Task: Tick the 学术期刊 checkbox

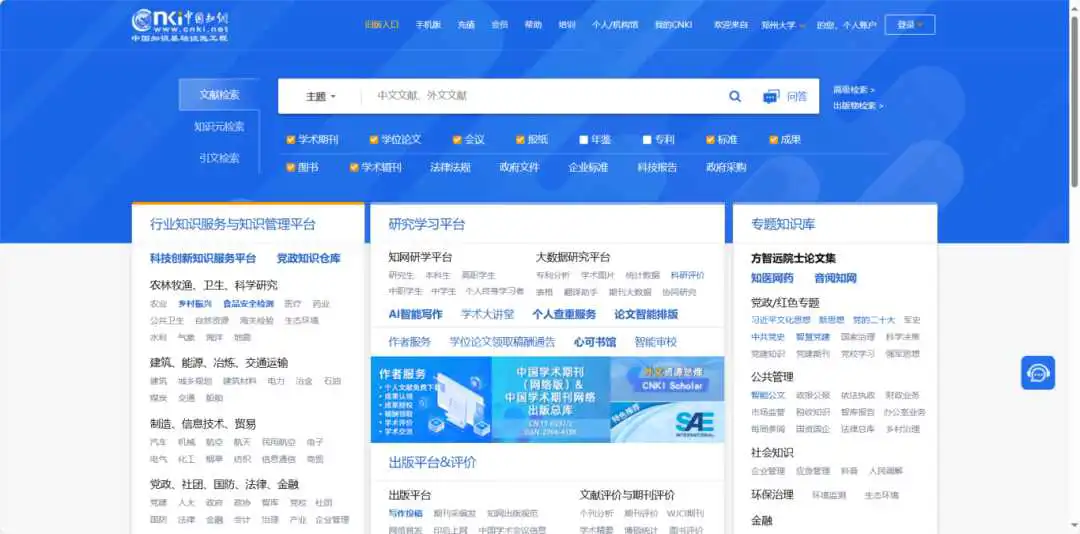Action: tap(291, 140)
